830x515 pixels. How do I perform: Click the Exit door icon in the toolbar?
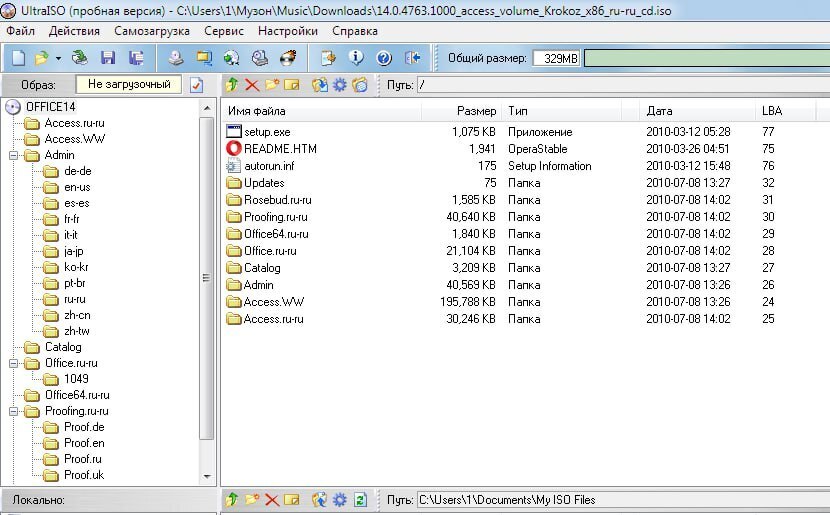tap(412, 58)
